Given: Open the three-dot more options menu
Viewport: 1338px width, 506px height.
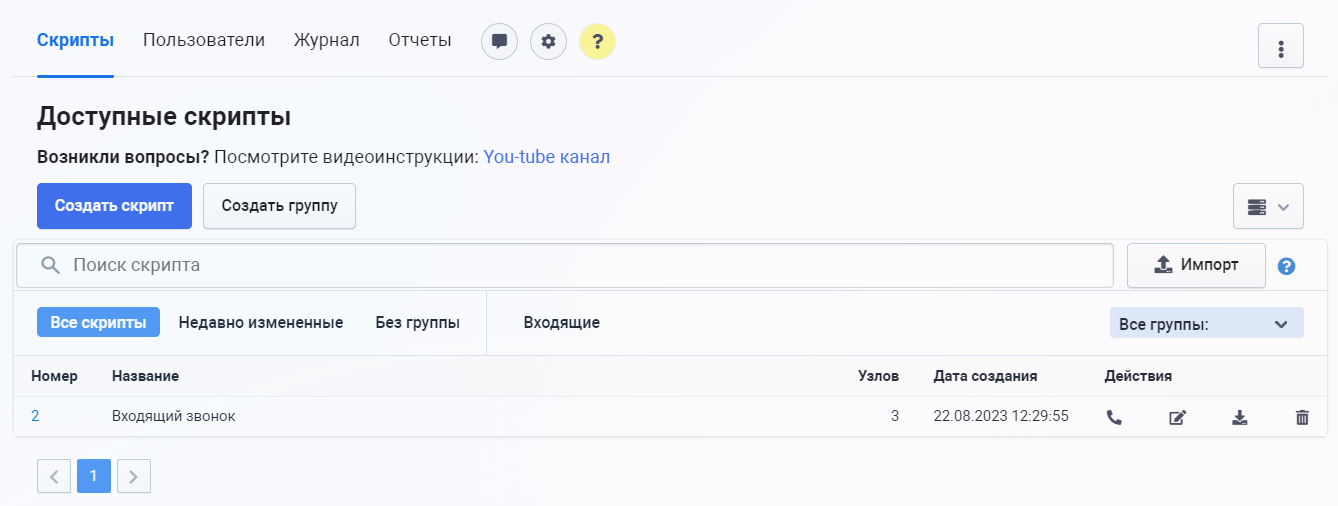Looking at the screenshot, I should pyautogui.click(x=1280, y=46).
